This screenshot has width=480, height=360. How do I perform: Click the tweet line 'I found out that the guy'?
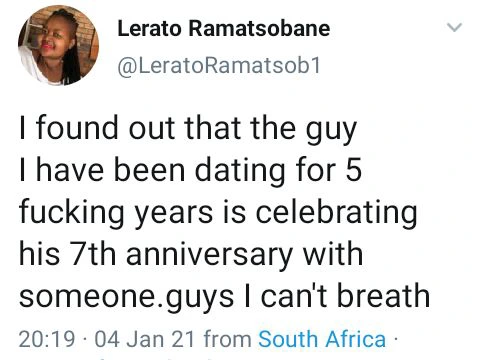(188, 129)
